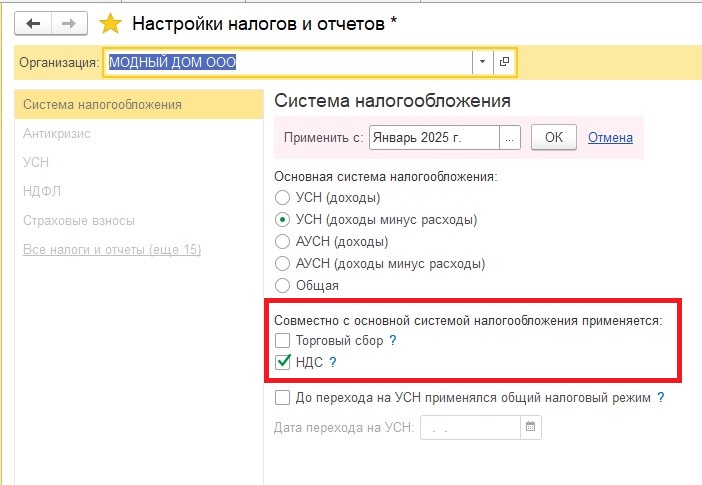Open calendar picker for Дата перехода на УСН
This screenshot has height=485, width=702.
click(x=531, y=427)
